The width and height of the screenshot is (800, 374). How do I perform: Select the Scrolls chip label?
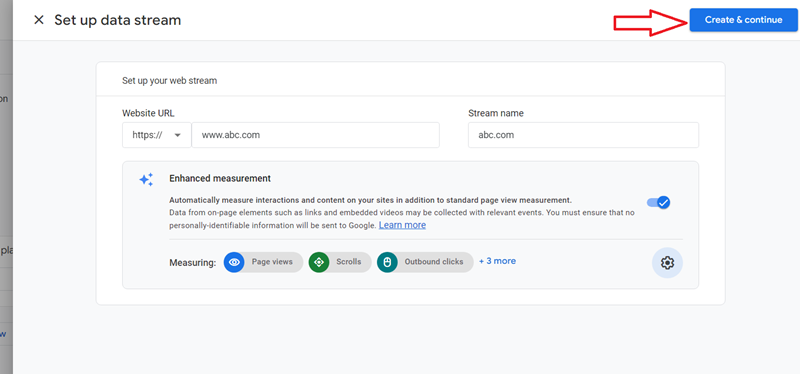[x=348, y=262]
